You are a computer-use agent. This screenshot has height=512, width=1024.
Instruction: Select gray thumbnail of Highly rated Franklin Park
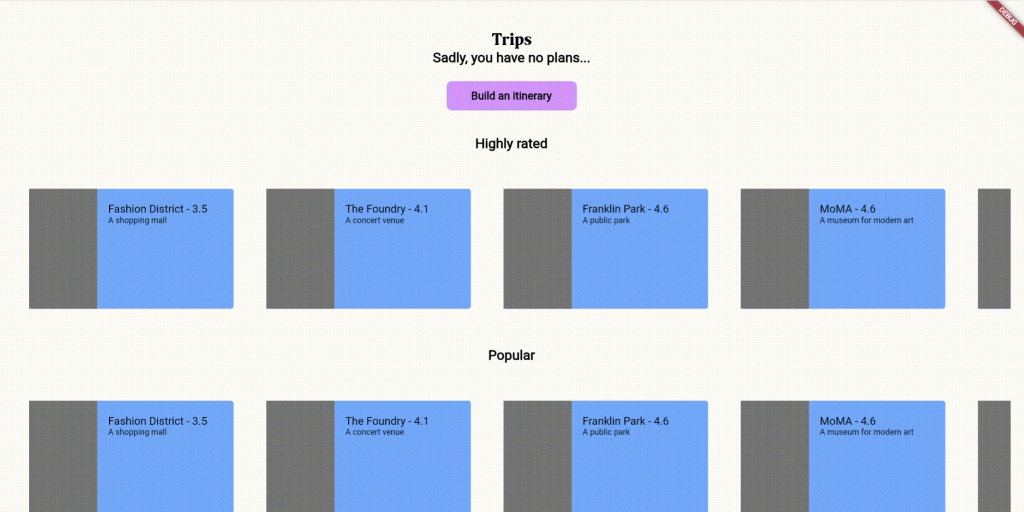(x=537, y=249)
